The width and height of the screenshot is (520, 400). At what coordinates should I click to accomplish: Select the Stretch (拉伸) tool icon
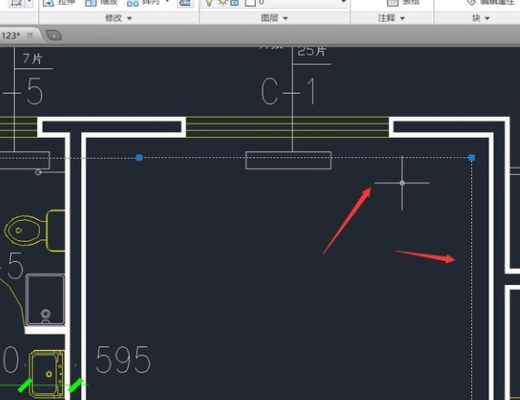pyautogui.click(x=49, y=3)
